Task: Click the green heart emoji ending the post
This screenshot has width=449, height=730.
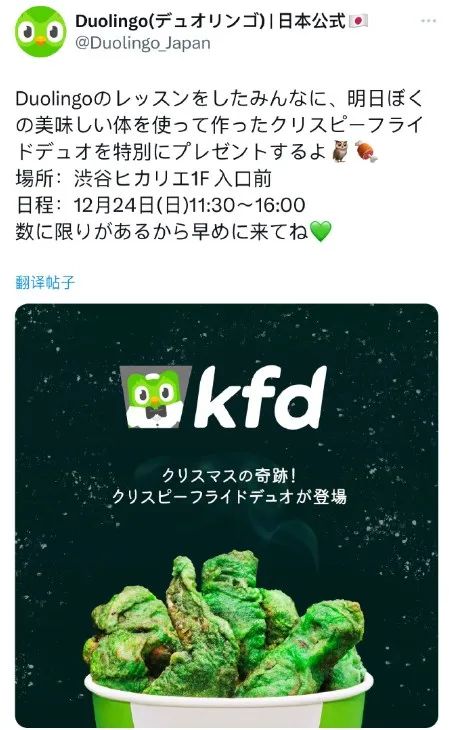Action: [x=320, y=231]
